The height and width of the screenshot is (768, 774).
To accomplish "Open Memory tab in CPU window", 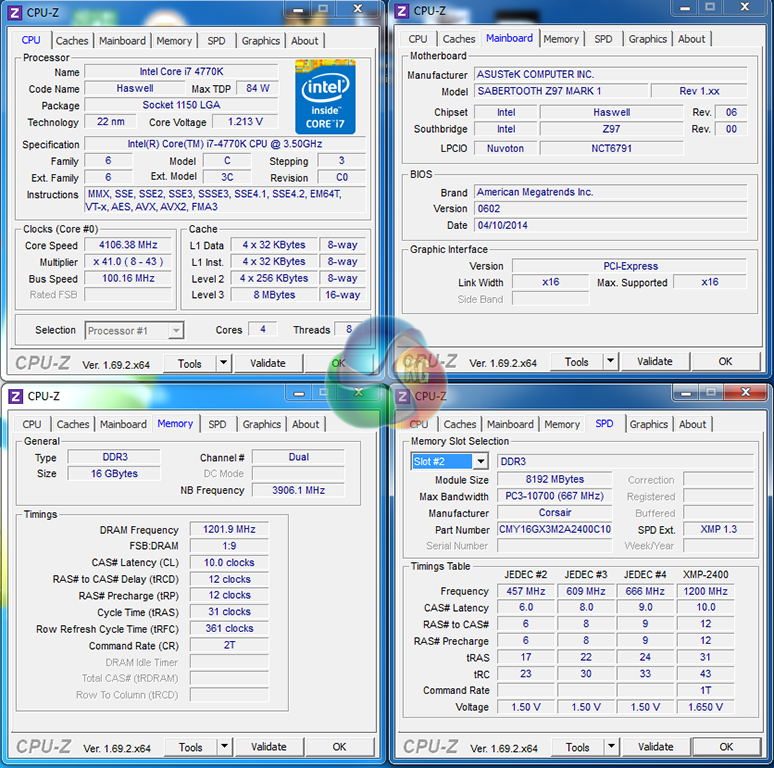I will [x=174, y=41].
